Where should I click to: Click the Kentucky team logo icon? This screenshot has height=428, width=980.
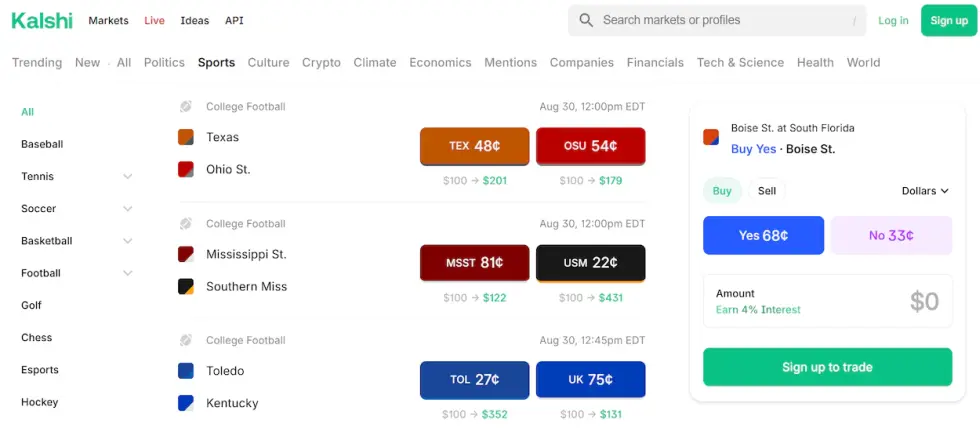pos(186,403)
